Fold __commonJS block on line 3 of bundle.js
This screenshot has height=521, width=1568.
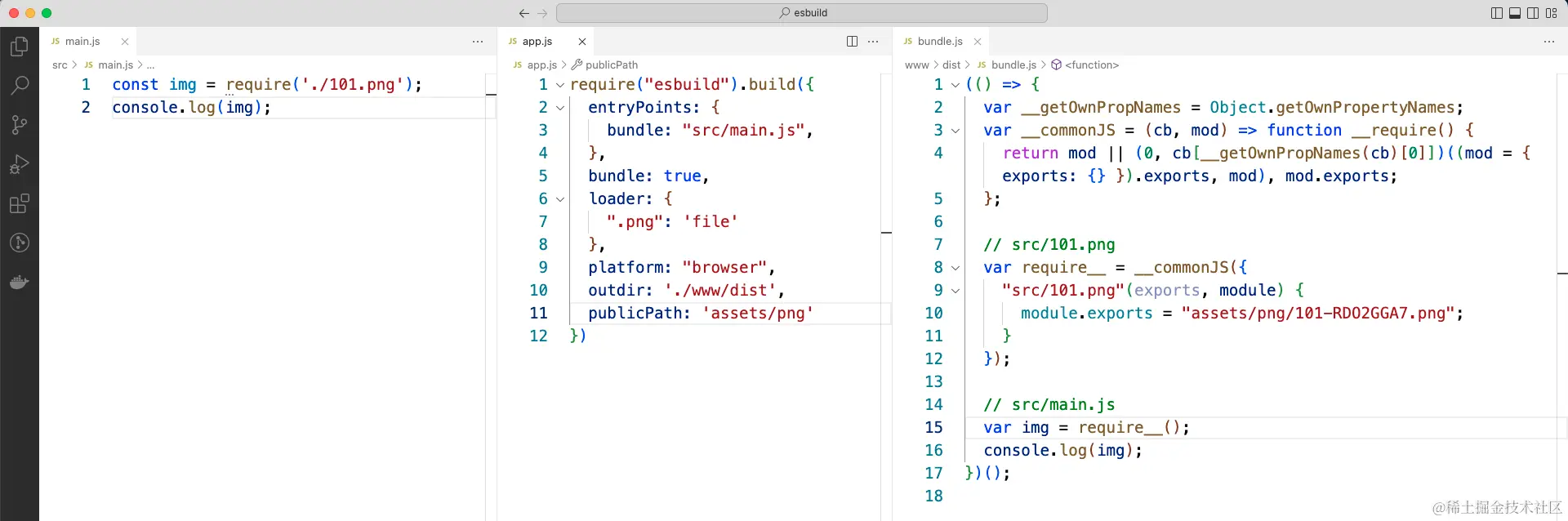click(x=955, y=131)
